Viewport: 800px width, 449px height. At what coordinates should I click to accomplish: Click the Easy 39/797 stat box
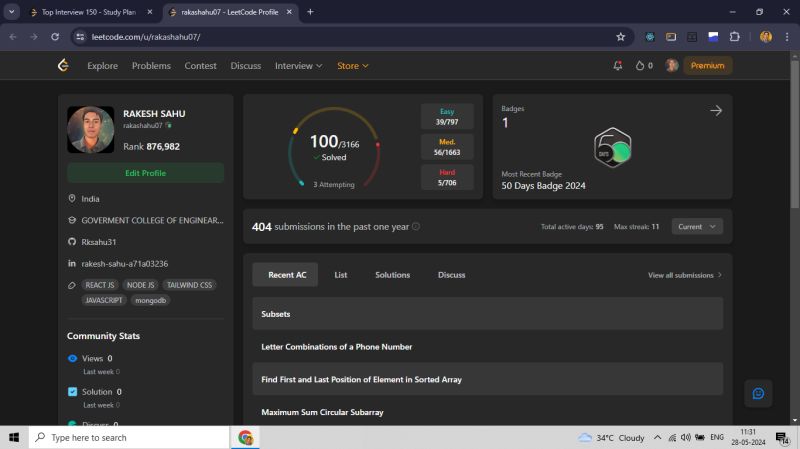(x=447, y=116)
